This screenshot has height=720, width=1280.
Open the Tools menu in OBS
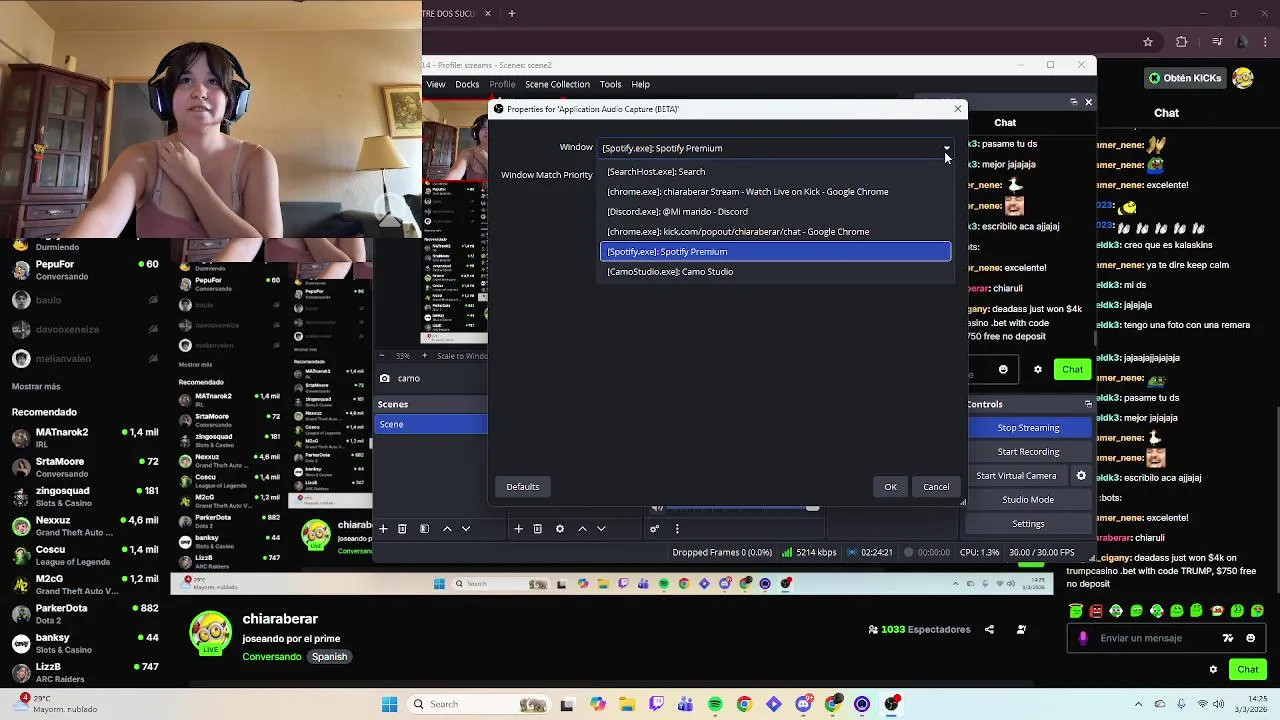pos(610,84)
